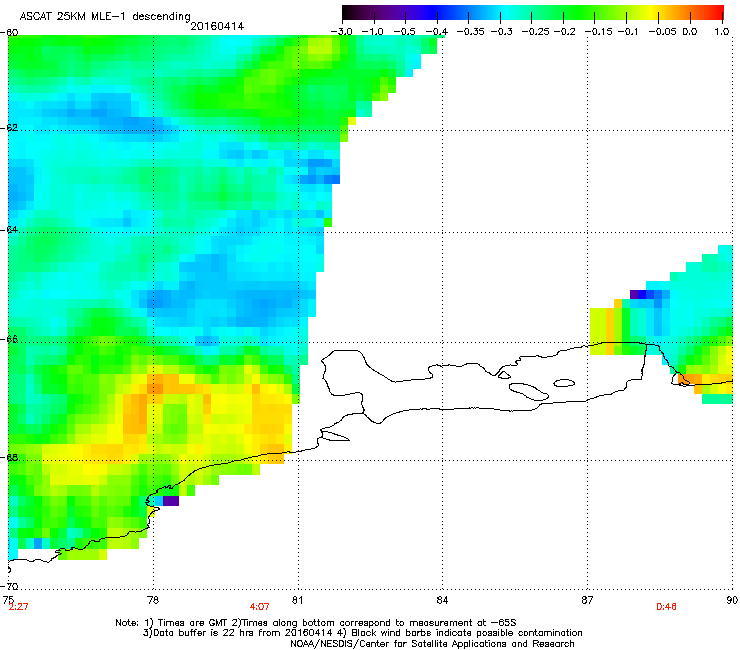Click the -0.35 color scale label
The width and height of the screenshot is (740, 650).
click(470, 32)
